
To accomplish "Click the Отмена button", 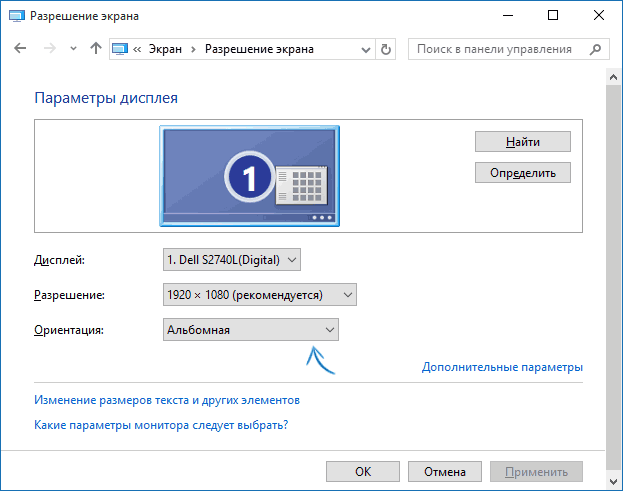I will point(443,471).
